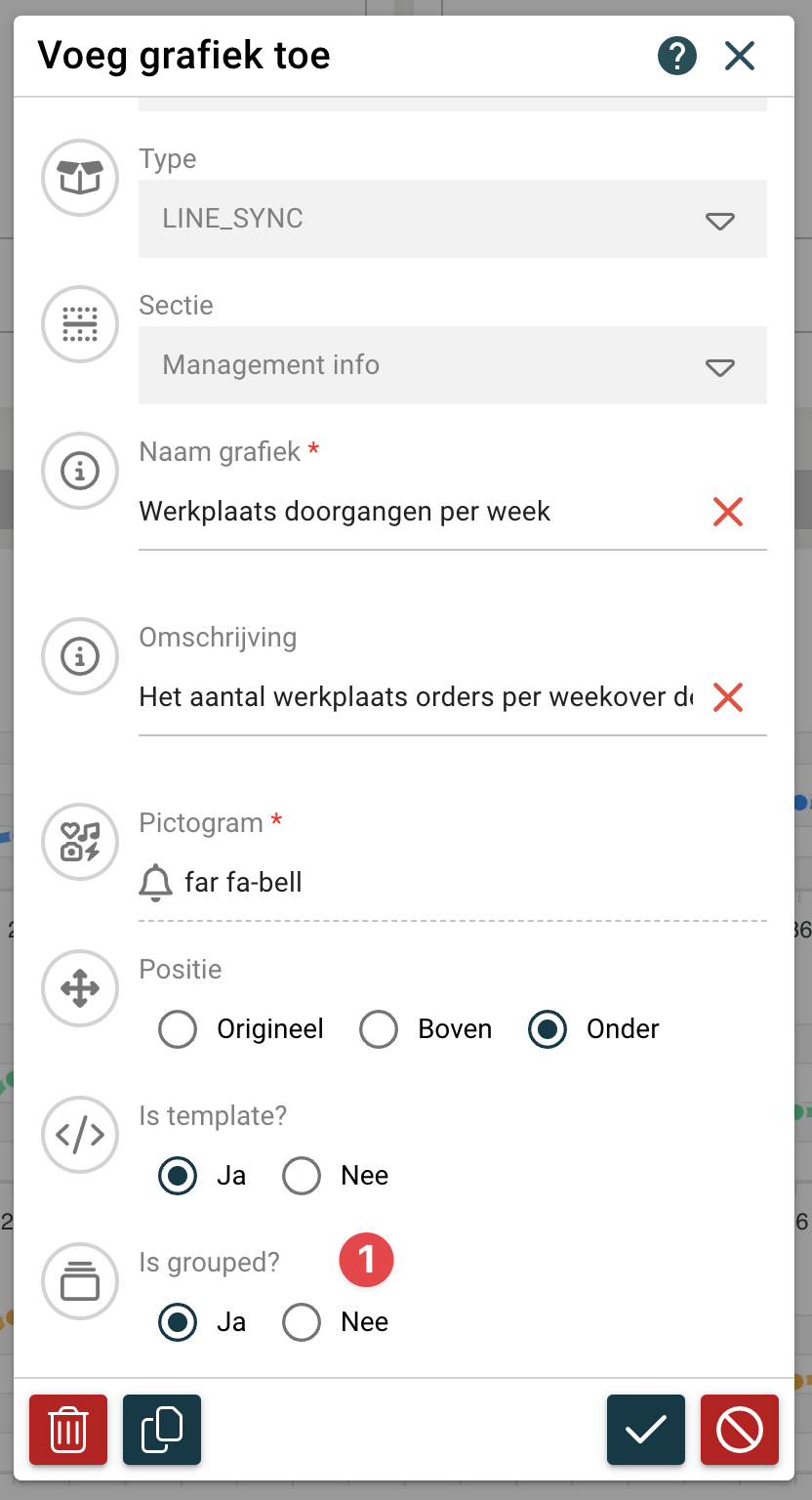Close the Voeg grafiek toe dialog
Image resolution: width=812 pixels, height=1500 pixels.
tap(740, 56)
